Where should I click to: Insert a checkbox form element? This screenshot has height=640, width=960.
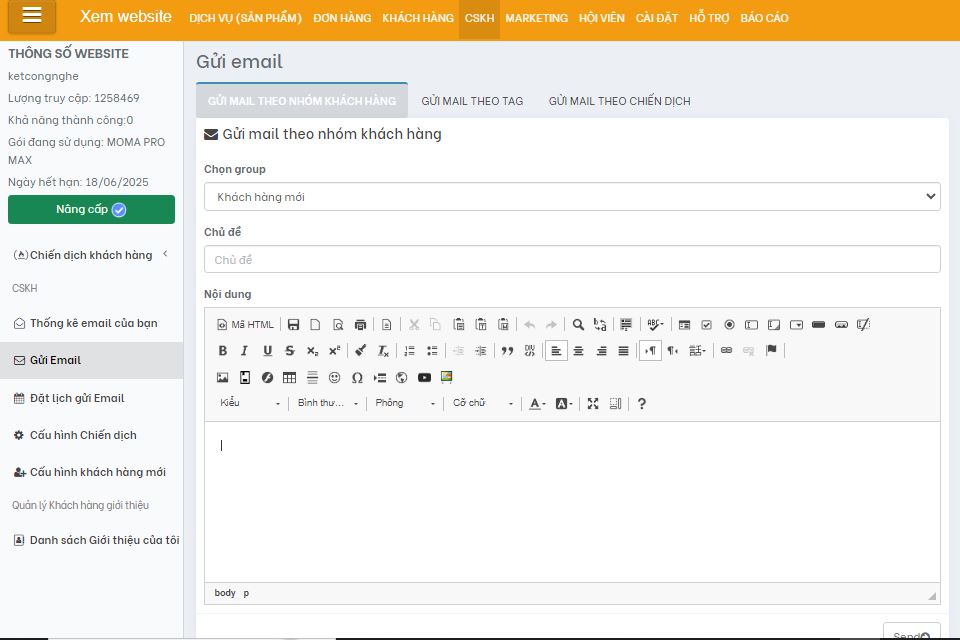706,325
